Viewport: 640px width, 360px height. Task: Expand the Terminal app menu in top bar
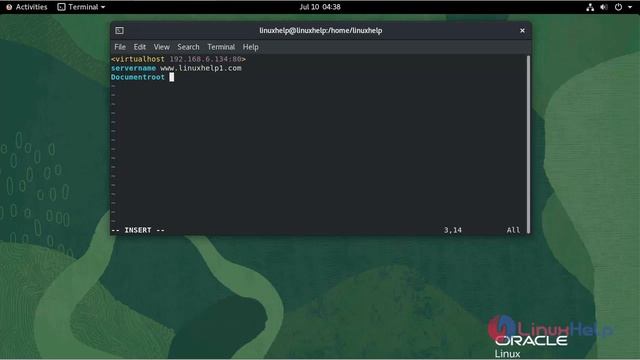point(81,7)
